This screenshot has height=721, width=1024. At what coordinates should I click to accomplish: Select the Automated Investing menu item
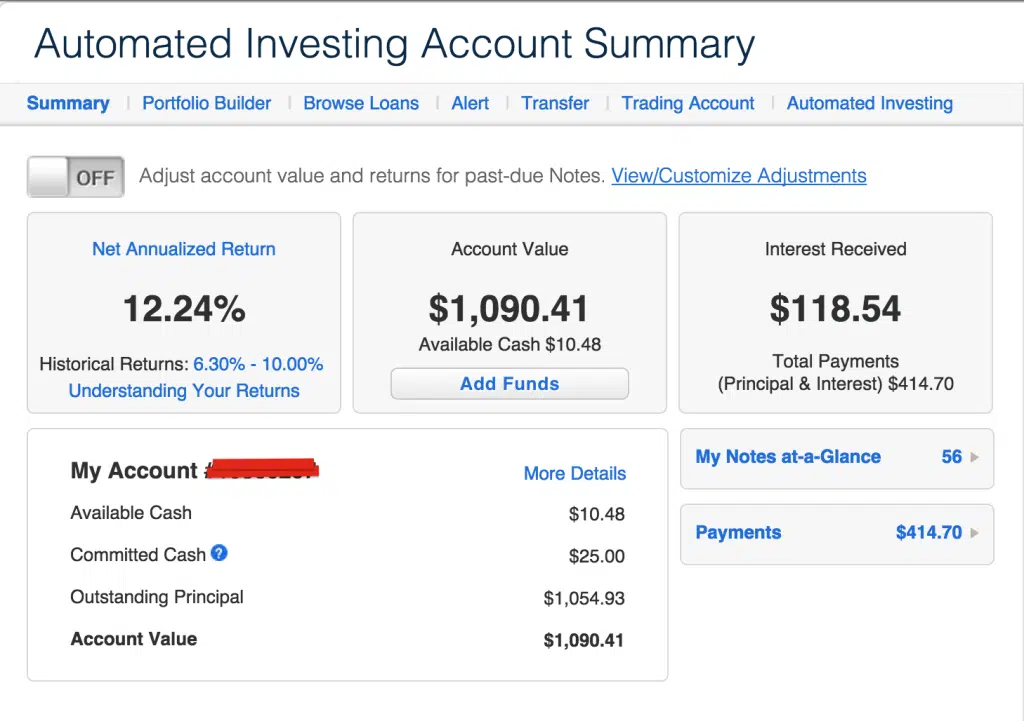click(869, 103)
